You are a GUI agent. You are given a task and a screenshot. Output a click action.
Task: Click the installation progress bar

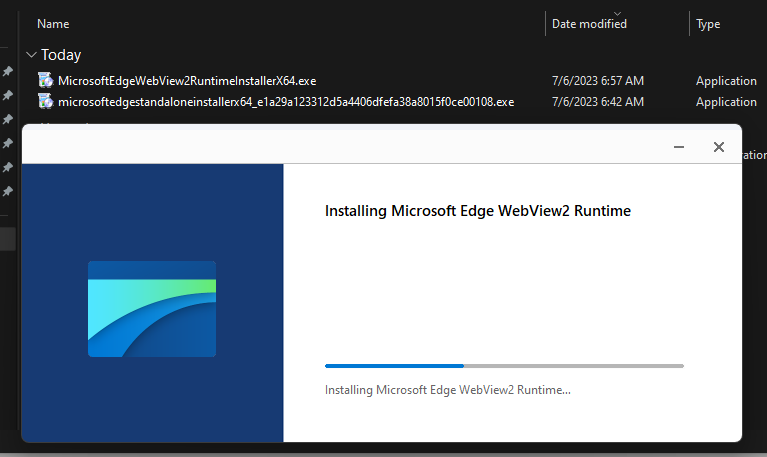pyautogui.click(x=504, y=366)
